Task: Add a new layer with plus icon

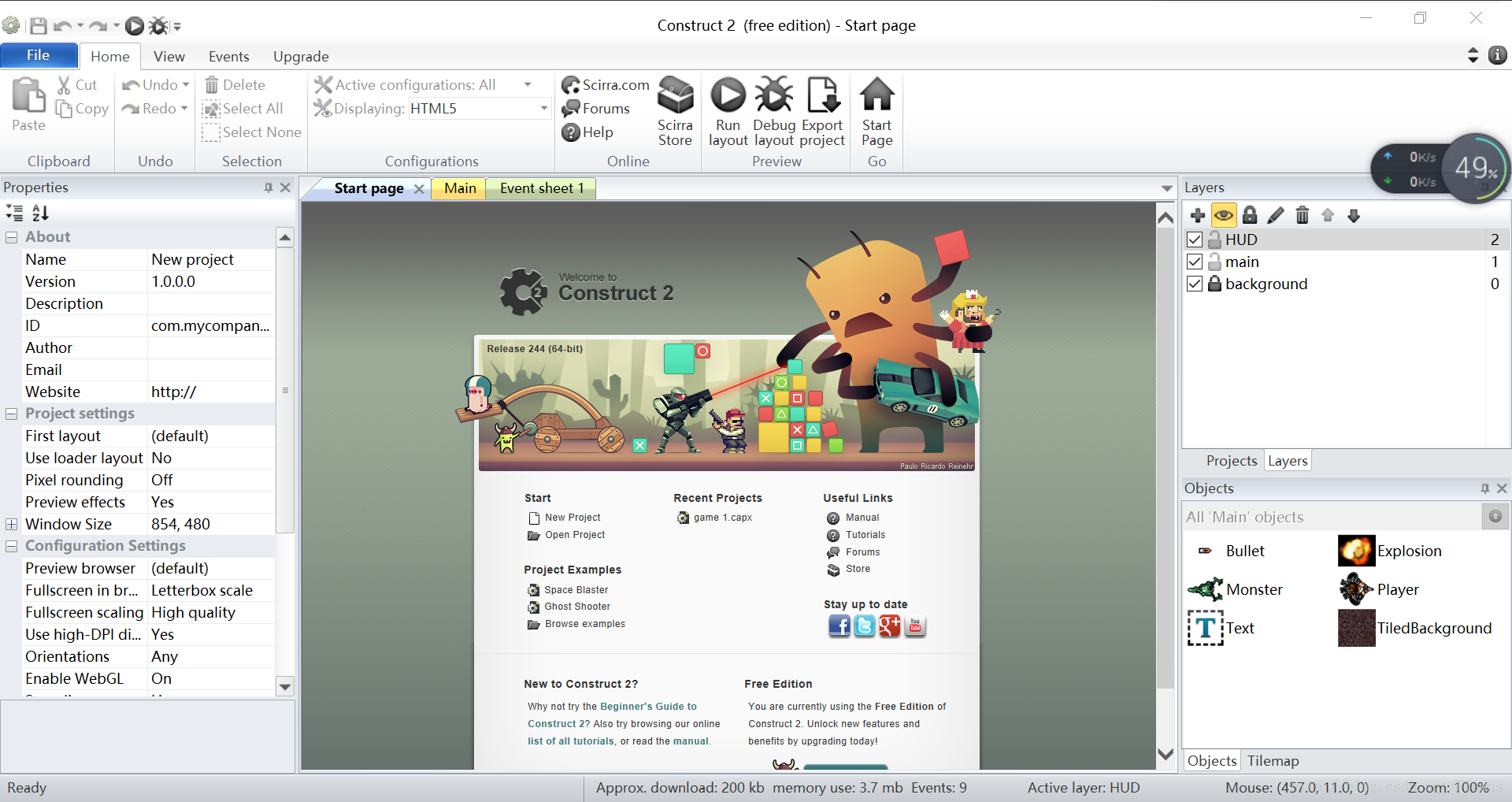Action: (x=1198, y=215)
